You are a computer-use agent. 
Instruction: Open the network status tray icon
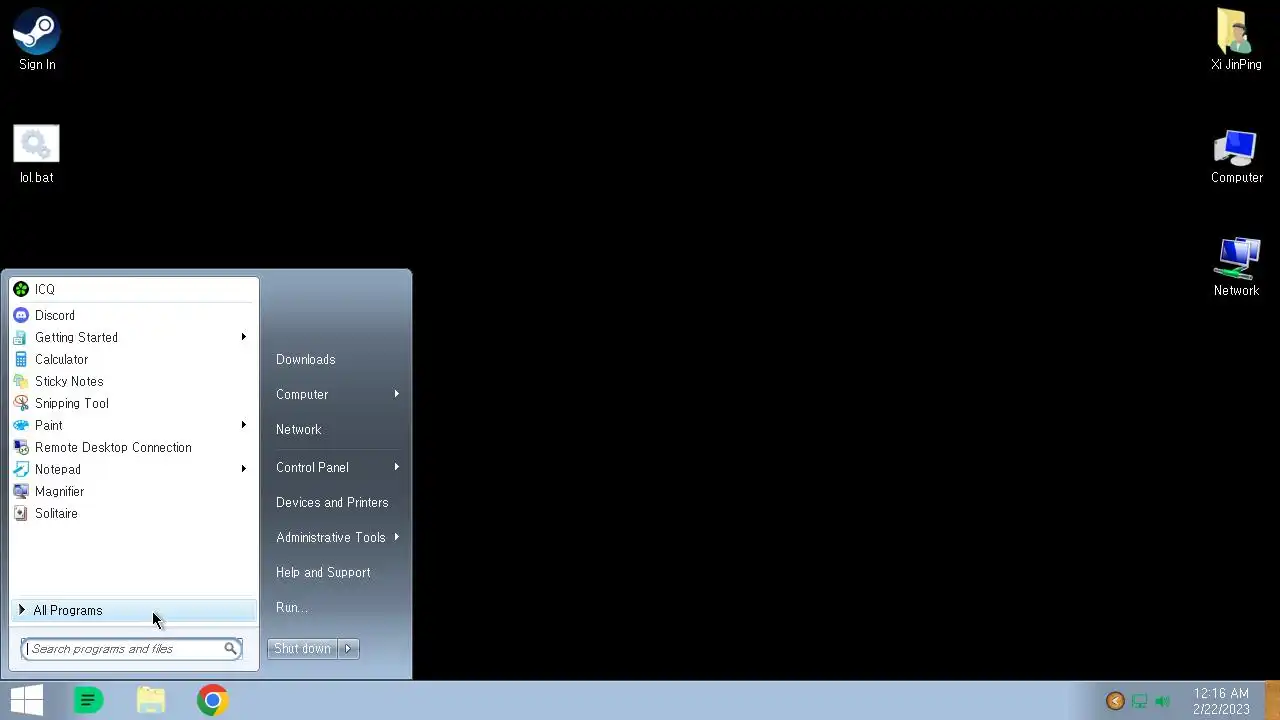click(1139, 701)
